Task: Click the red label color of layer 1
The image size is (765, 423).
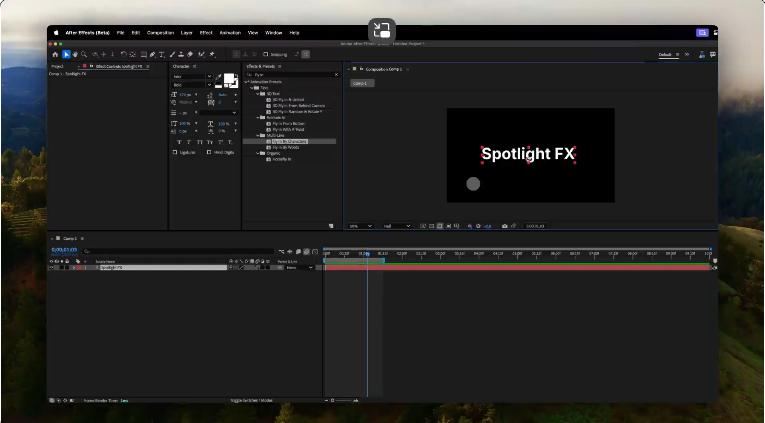Action: (80, 267)
